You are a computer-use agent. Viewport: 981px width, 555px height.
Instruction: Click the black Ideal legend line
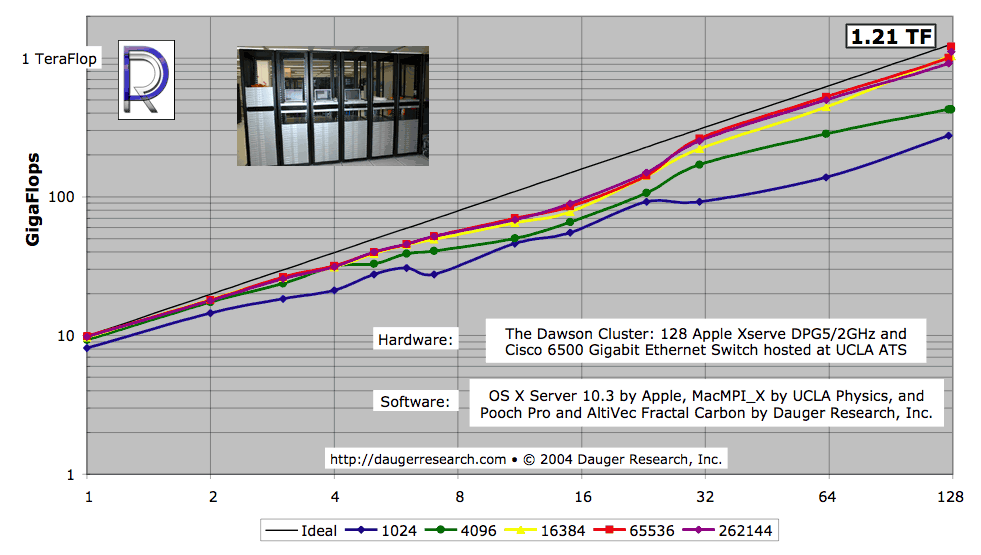click(x=281, y=531)
